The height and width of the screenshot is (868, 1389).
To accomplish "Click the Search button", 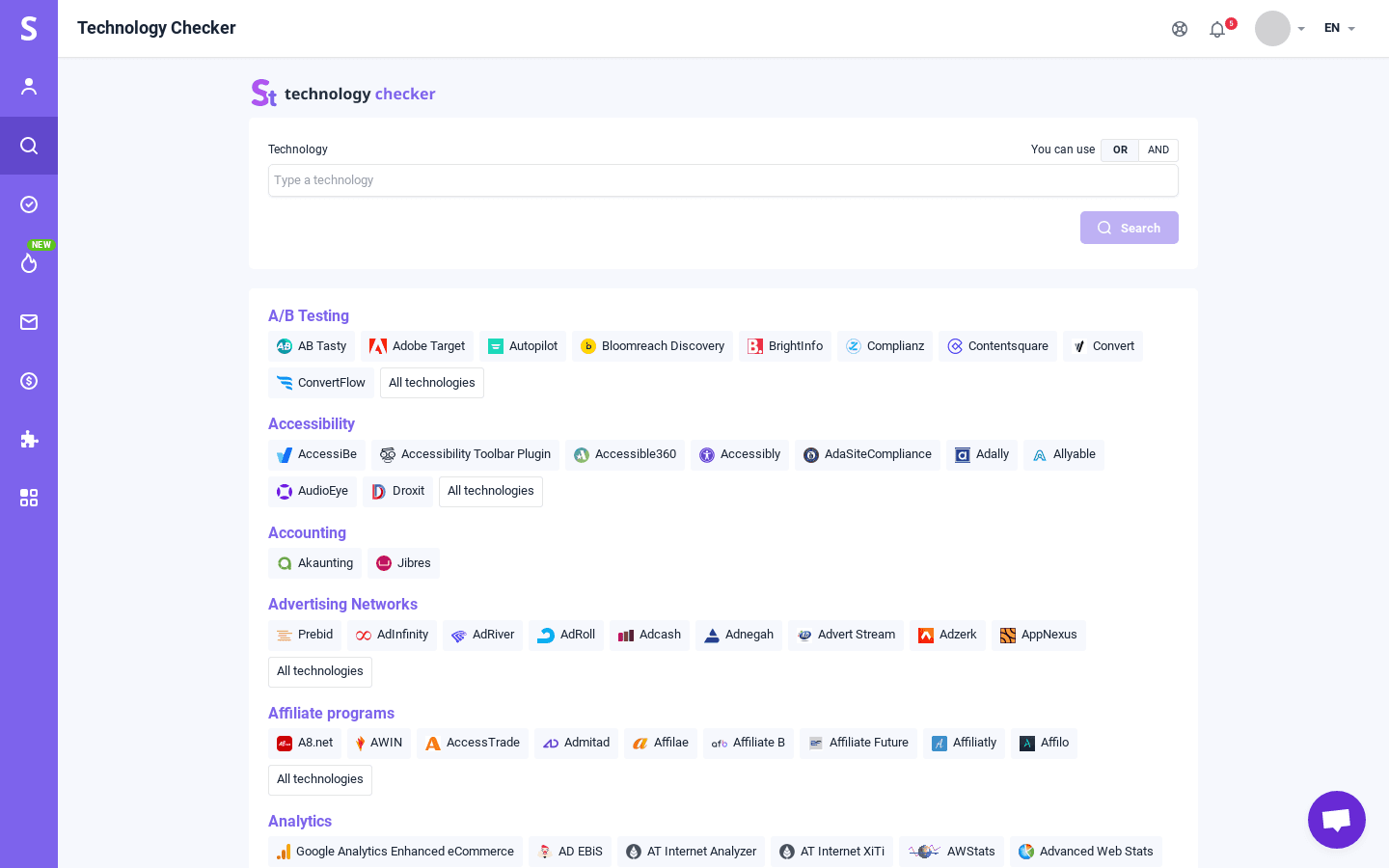I will pos(1130,228).
